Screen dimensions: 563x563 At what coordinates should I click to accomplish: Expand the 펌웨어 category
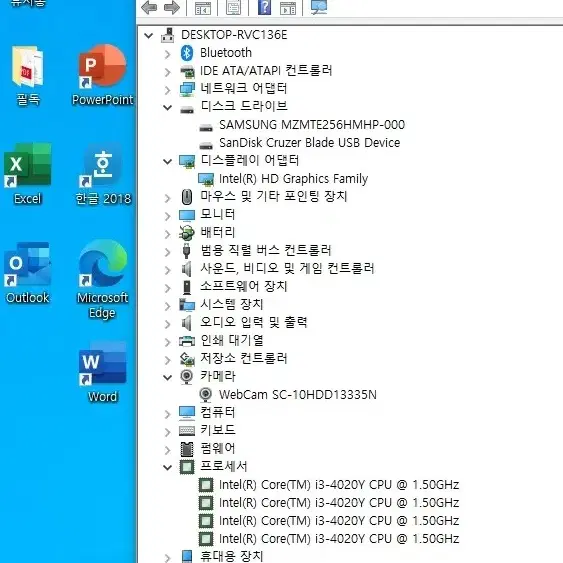coord(167,450)
